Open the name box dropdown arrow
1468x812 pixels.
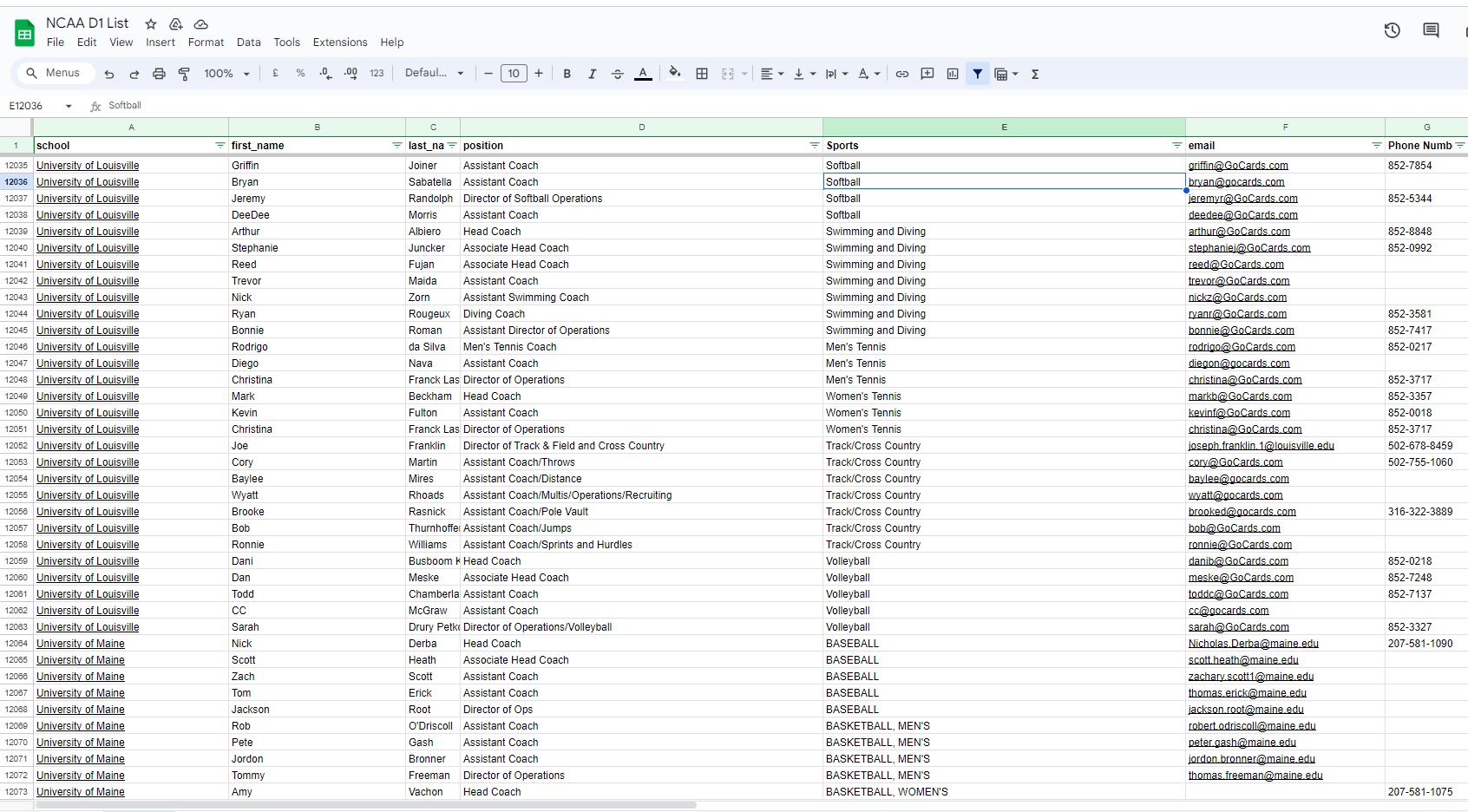[69, 106]
